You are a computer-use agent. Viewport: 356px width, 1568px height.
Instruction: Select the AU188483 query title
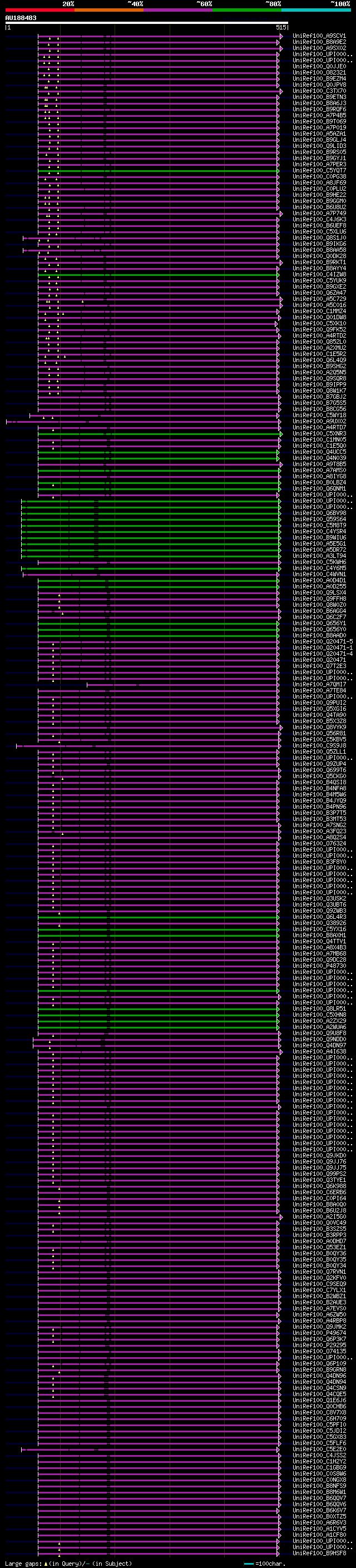click(21, 18)
